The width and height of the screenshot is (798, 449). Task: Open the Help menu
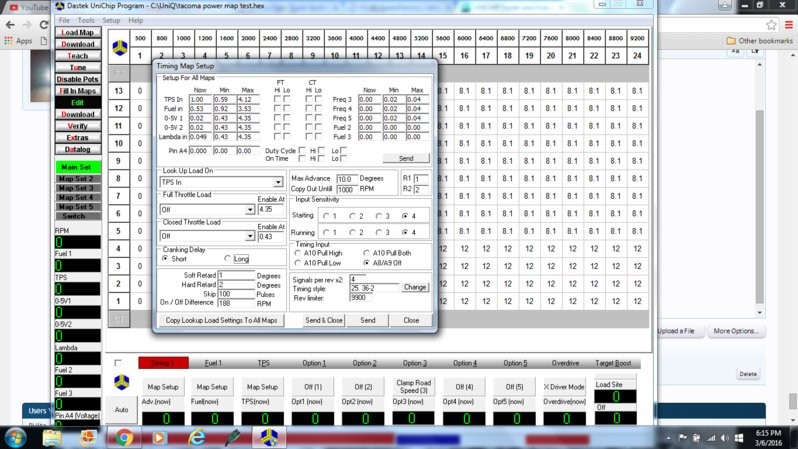click(x=135, y=20)
